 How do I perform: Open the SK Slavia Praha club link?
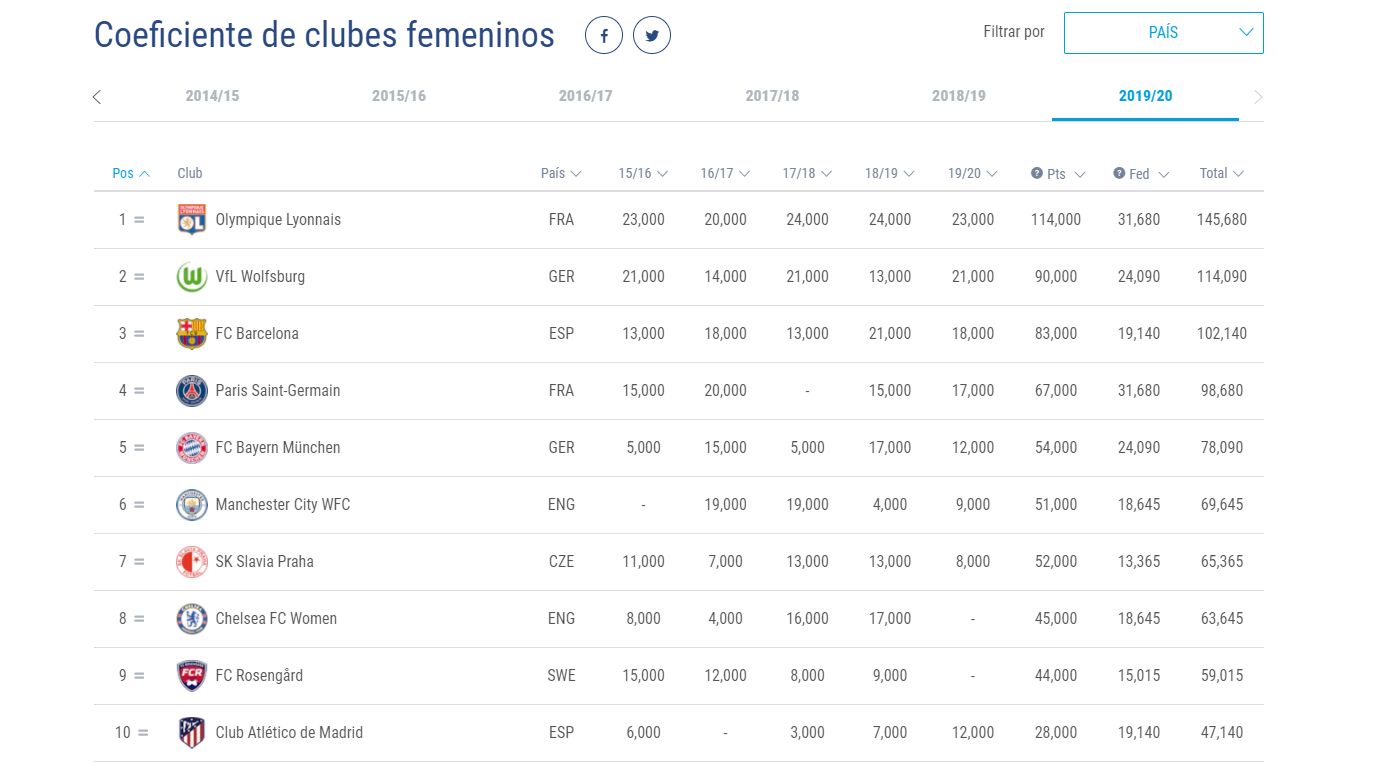[x=265, y=561]
